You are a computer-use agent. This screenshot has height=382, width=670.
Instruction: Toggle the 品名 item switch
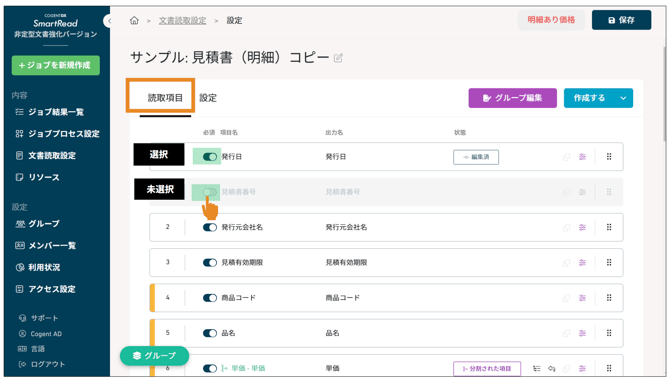pos(210,333)
